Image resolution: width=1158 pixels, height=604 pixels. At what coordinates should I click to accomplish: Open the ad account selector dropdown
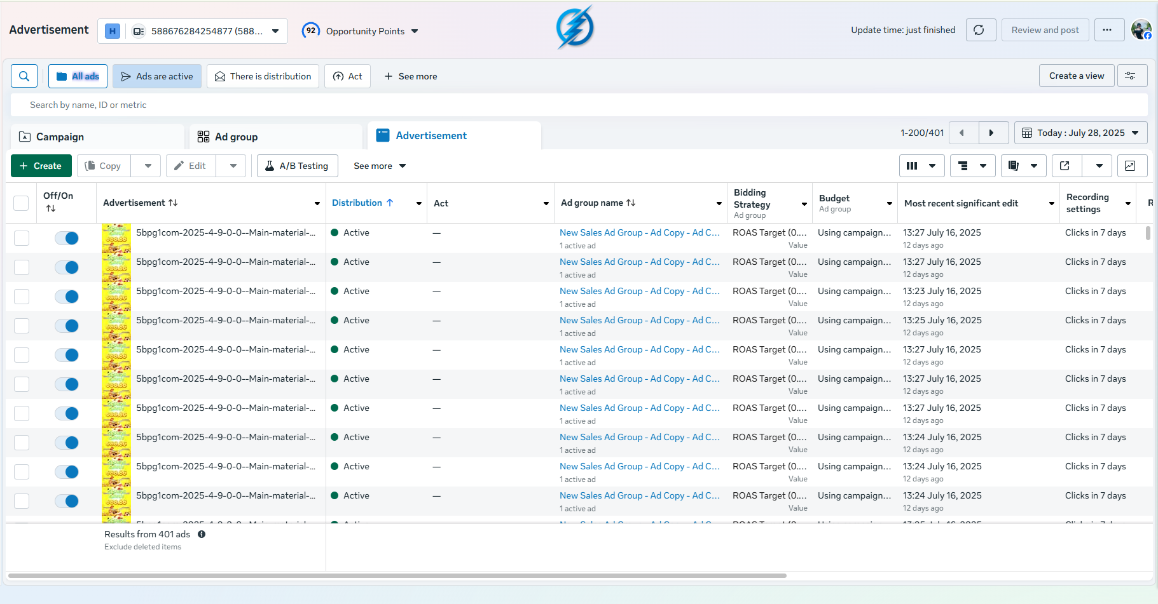click(x=192, y=31)
